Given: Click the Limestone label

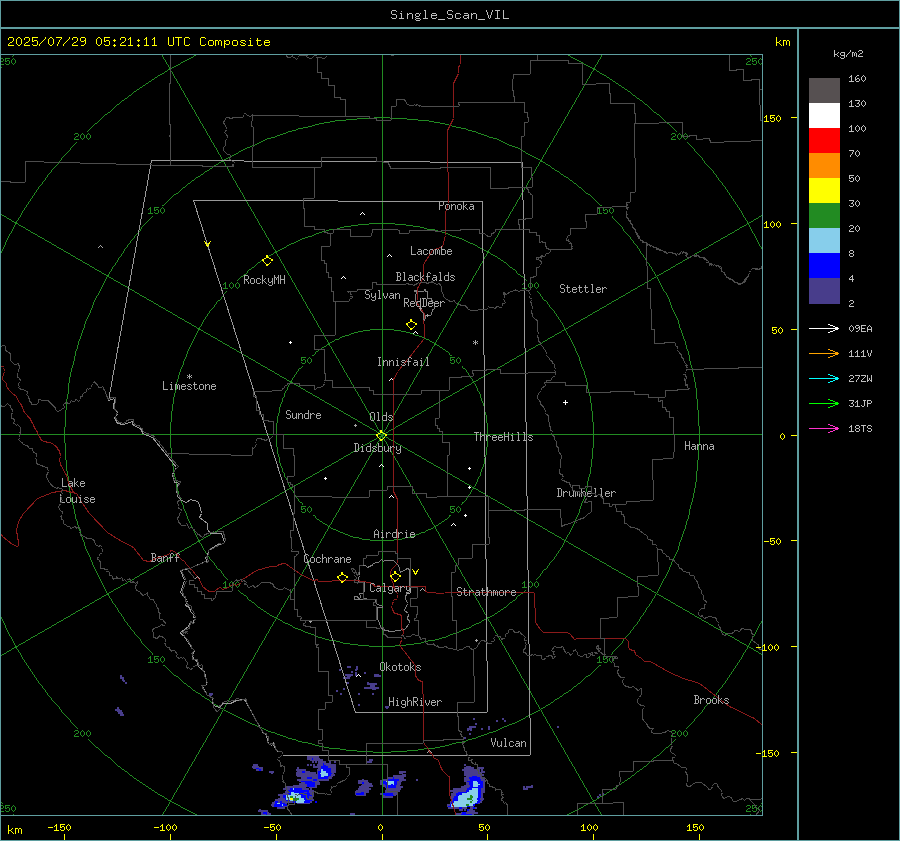Looking at the screenshot, I should (189, 386).
